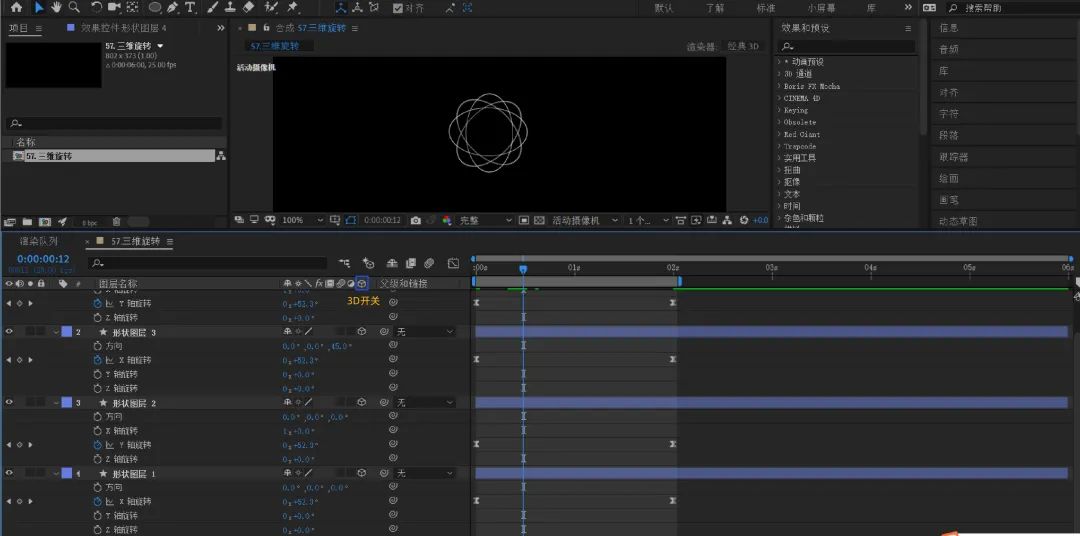Click the show channel RGB icon

(447, 220)
